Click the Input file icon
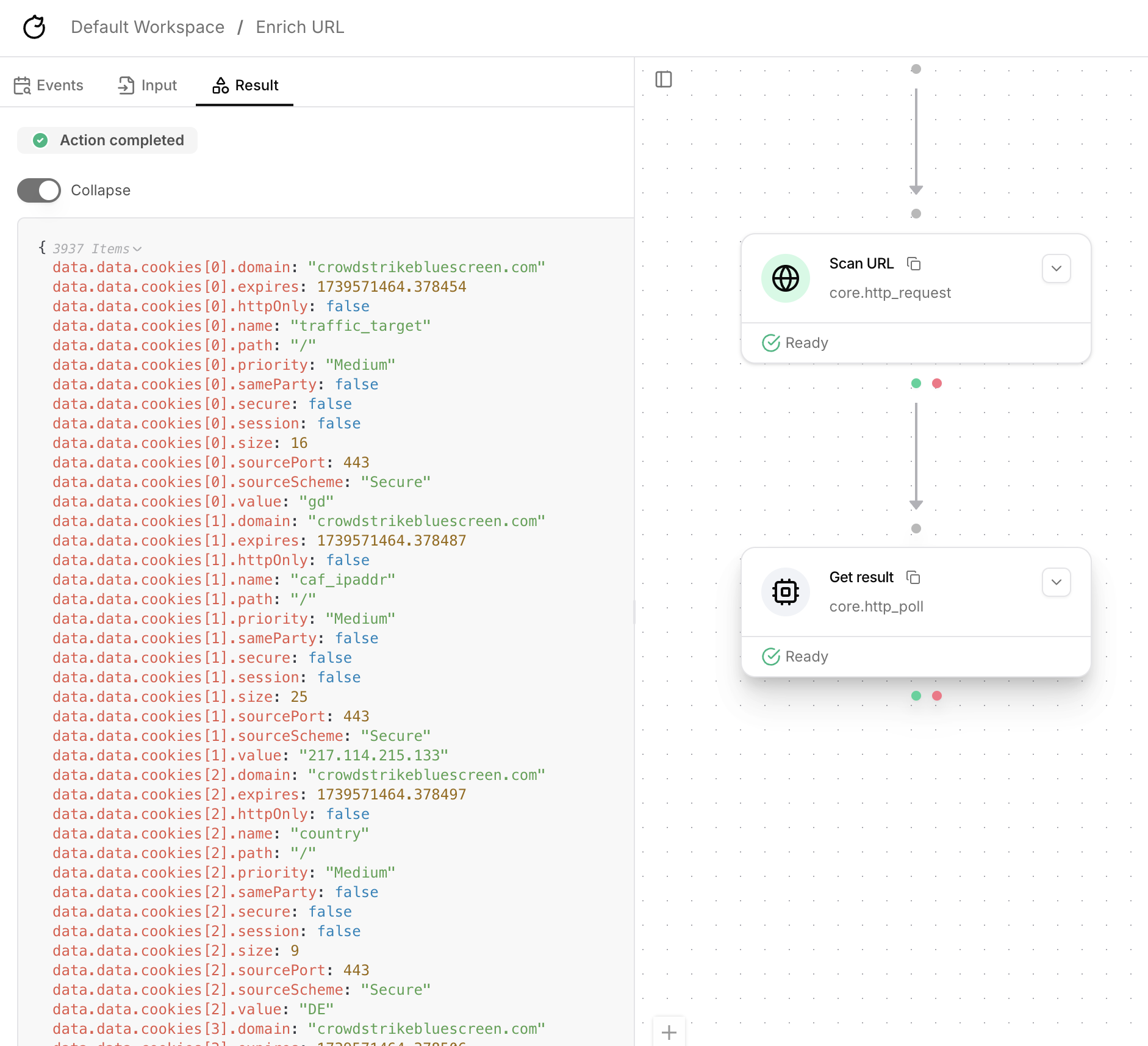The image size is (1148, 1046). click(x=126, y=85)
